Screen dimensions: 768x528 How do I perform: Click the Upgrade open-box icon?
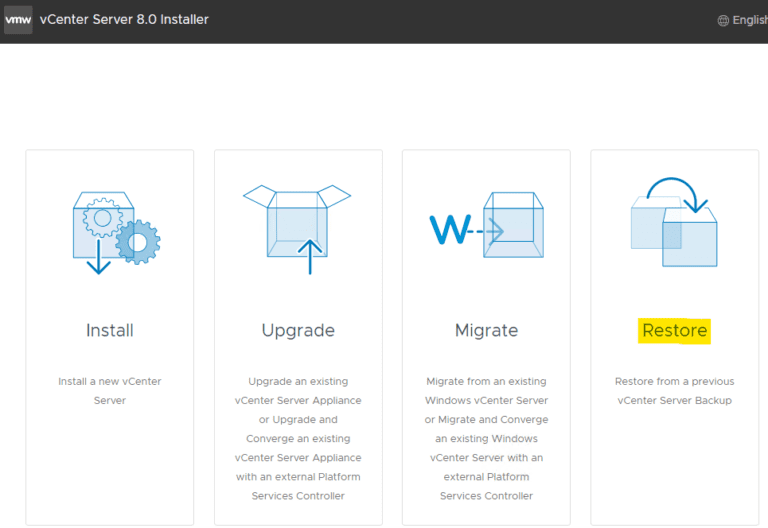[297, 229]
